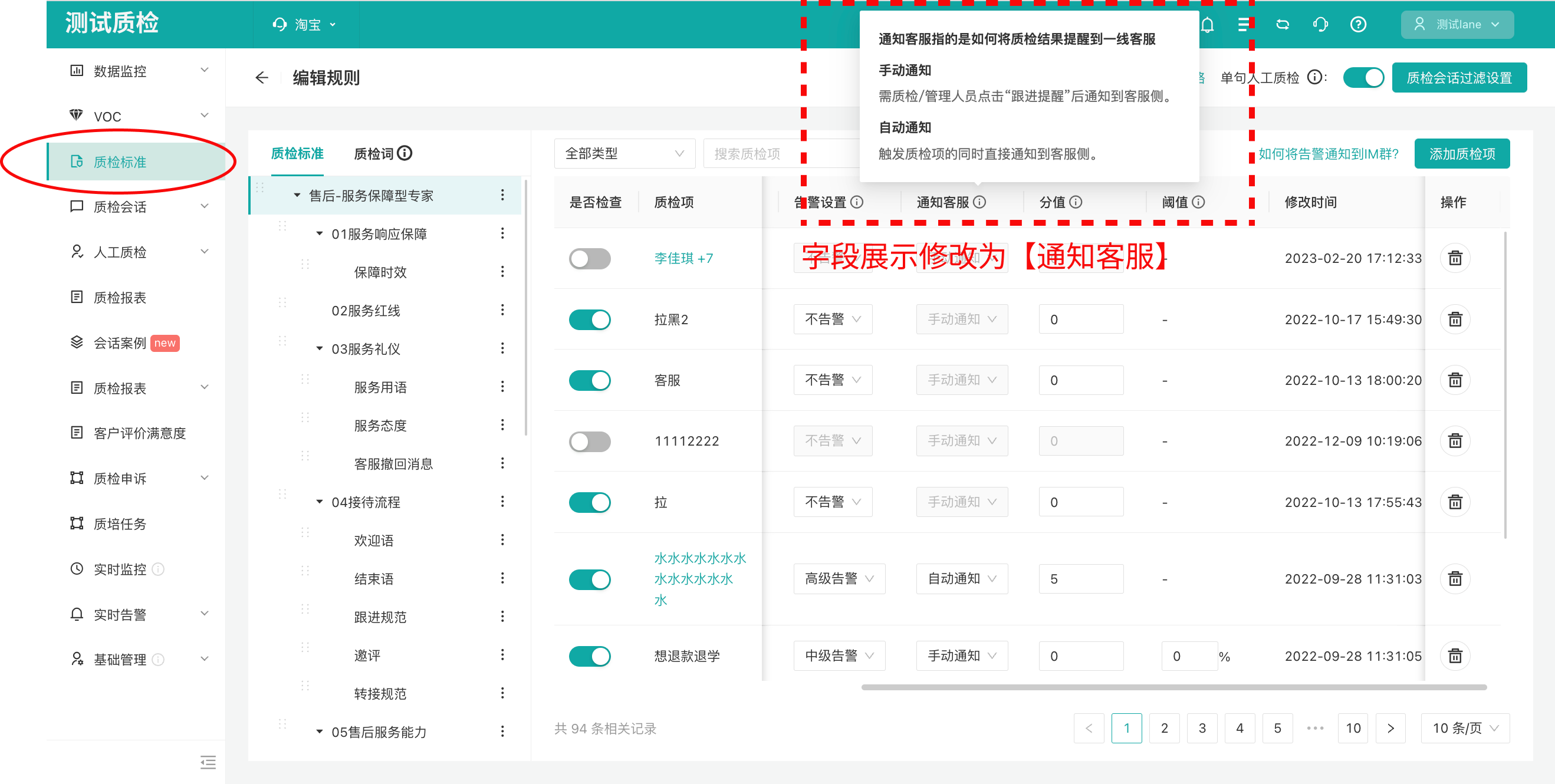Click info icon beside 分值 column

click(x=1076, y=202)
